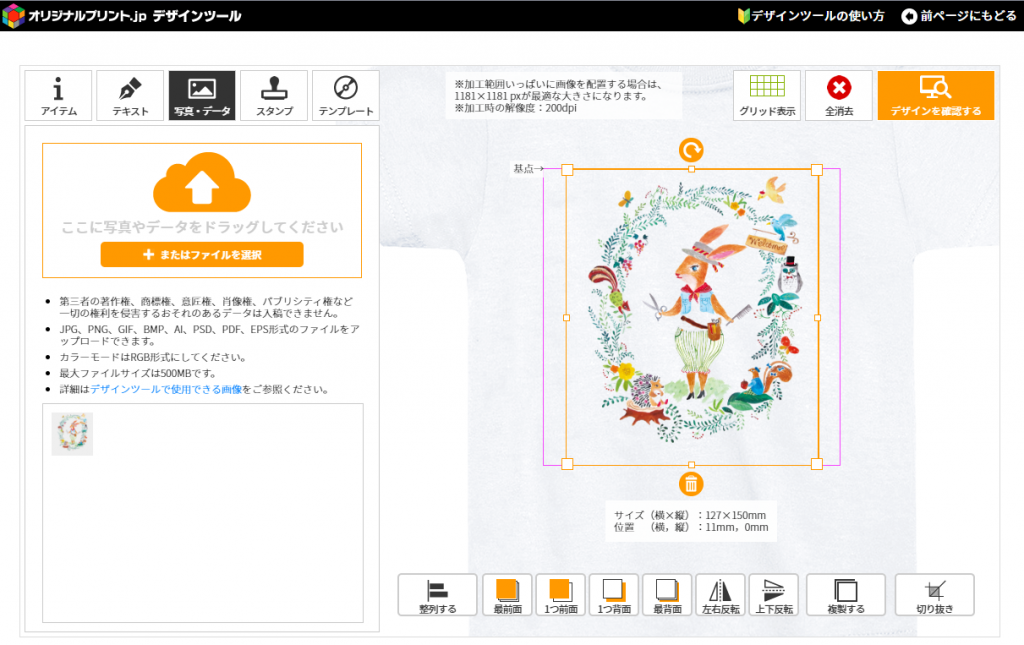Image resolution: width=1024 pixels, height=645 pixels.
Task: Click the 整列する align button
Action: pyautogui.click(x=438, y=595)
